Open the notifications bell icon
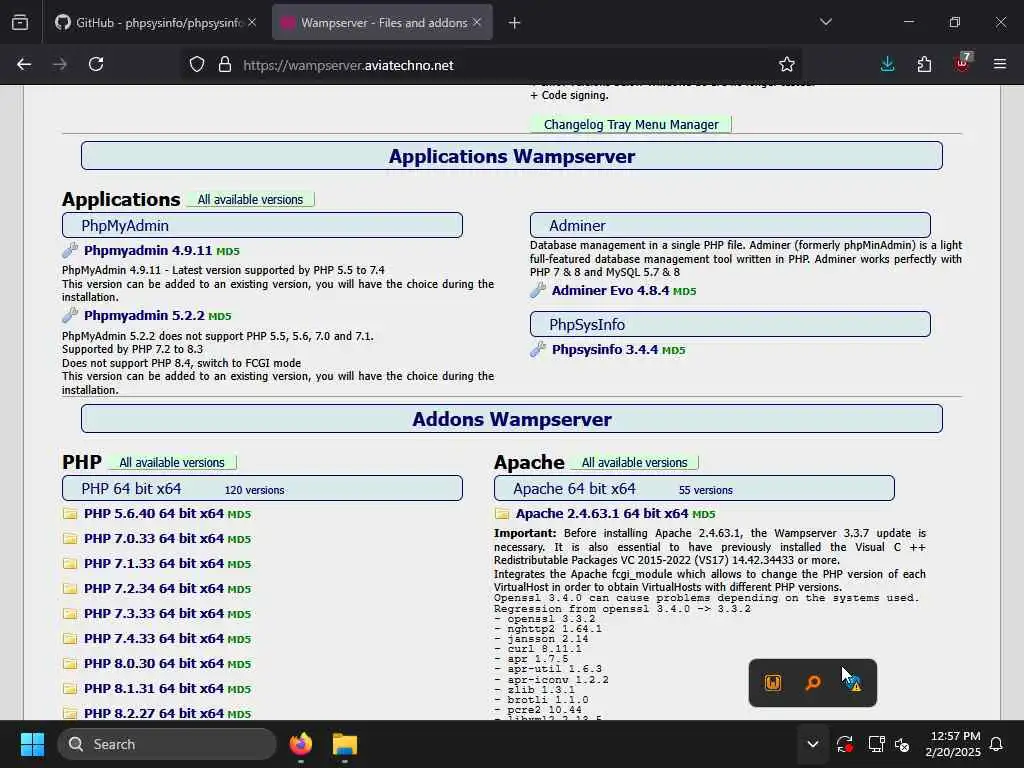The width and height of the screenshot is (1024, 768). point(997,744)
